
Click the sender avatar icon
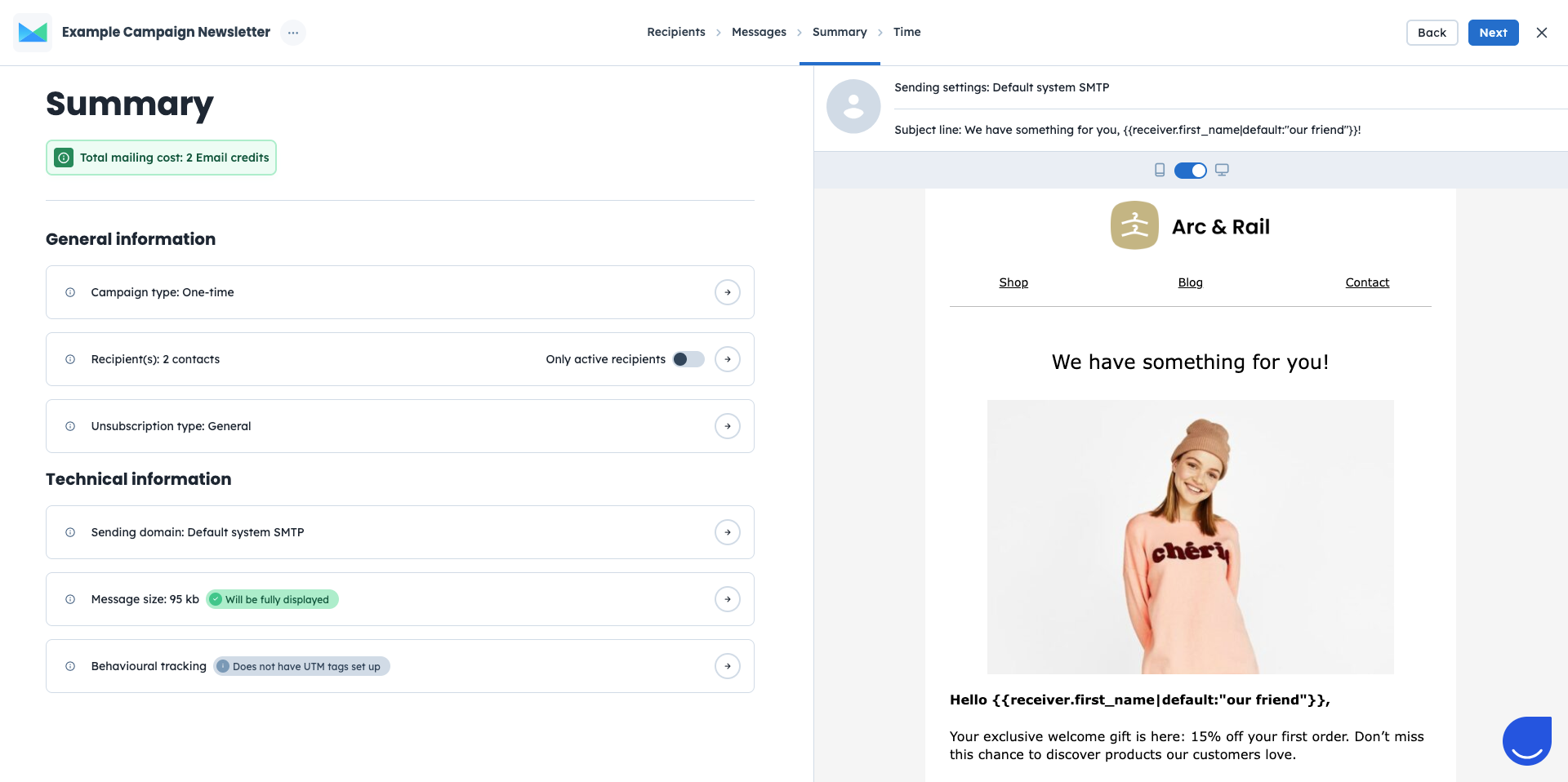pyautogui.click(x=853, y=106)
